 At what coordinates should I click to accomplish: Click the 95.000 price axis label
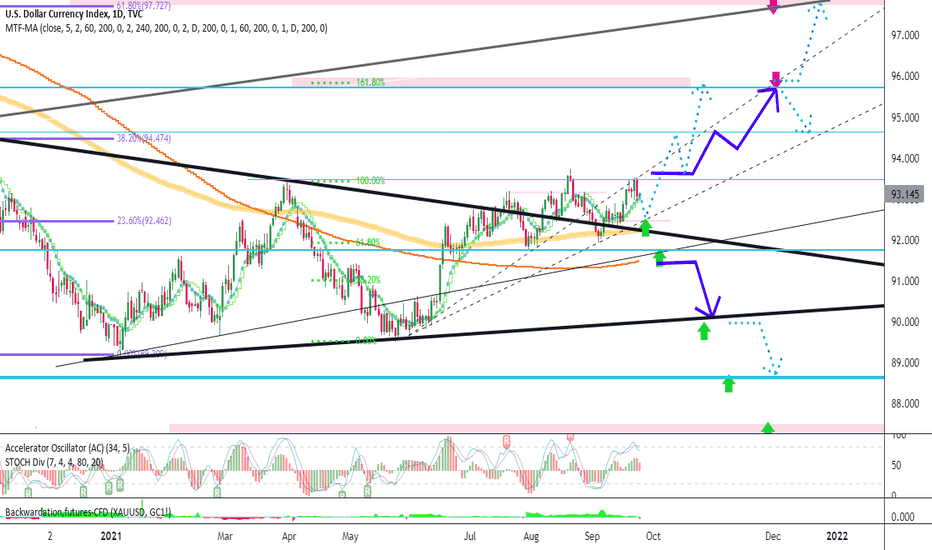(x=905, y=118)
